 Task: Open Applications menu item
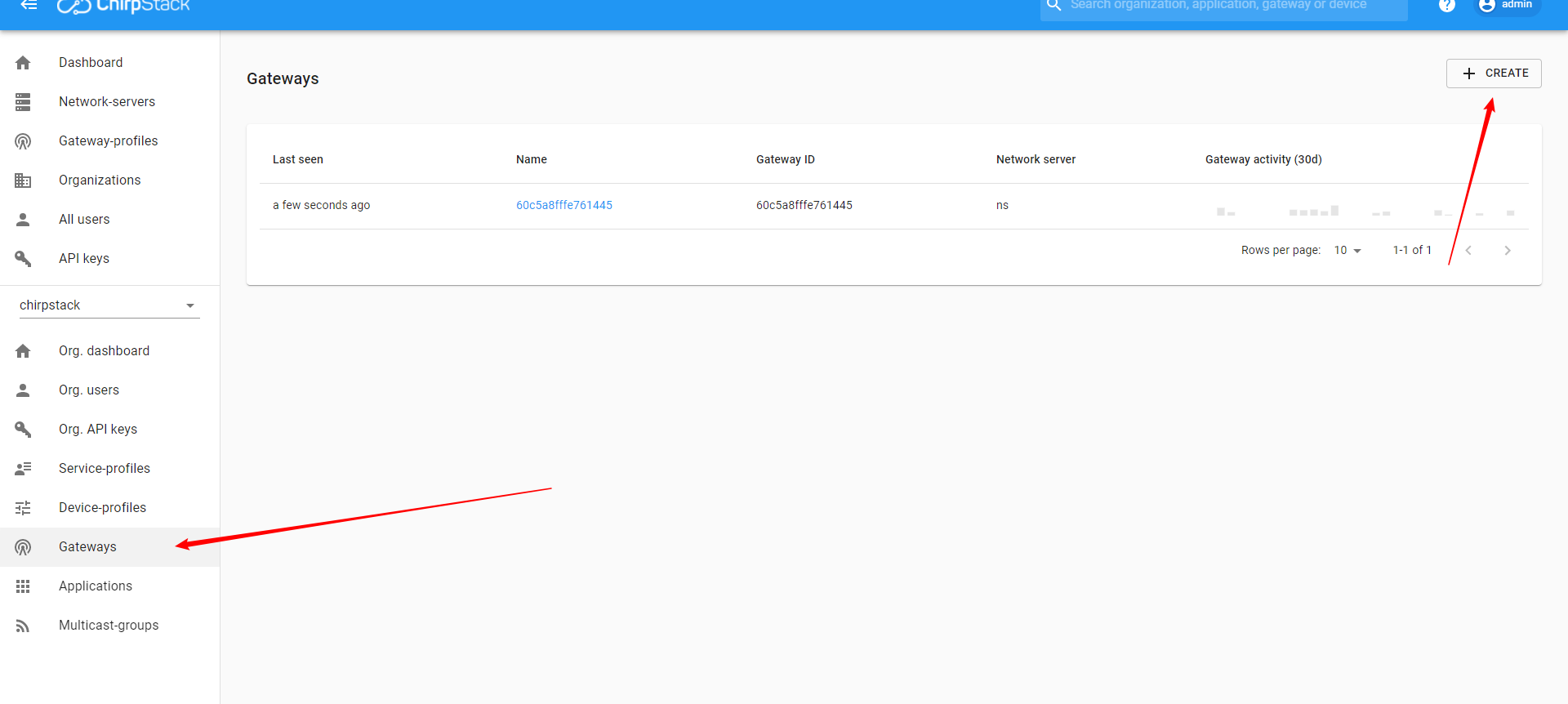pyautogui.click(x=109, y=586)
